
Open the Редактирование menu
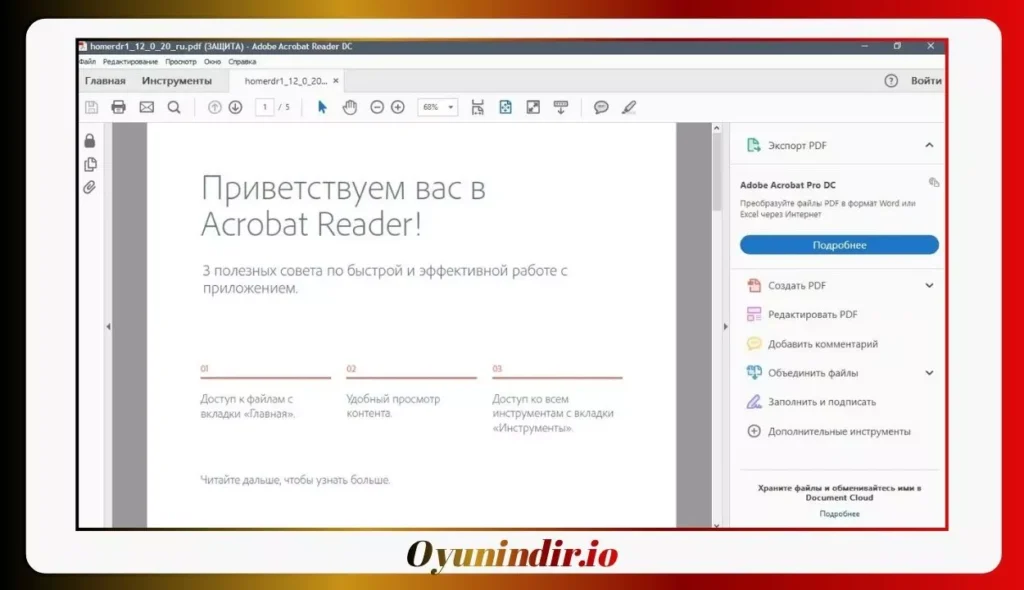point(130,61)
